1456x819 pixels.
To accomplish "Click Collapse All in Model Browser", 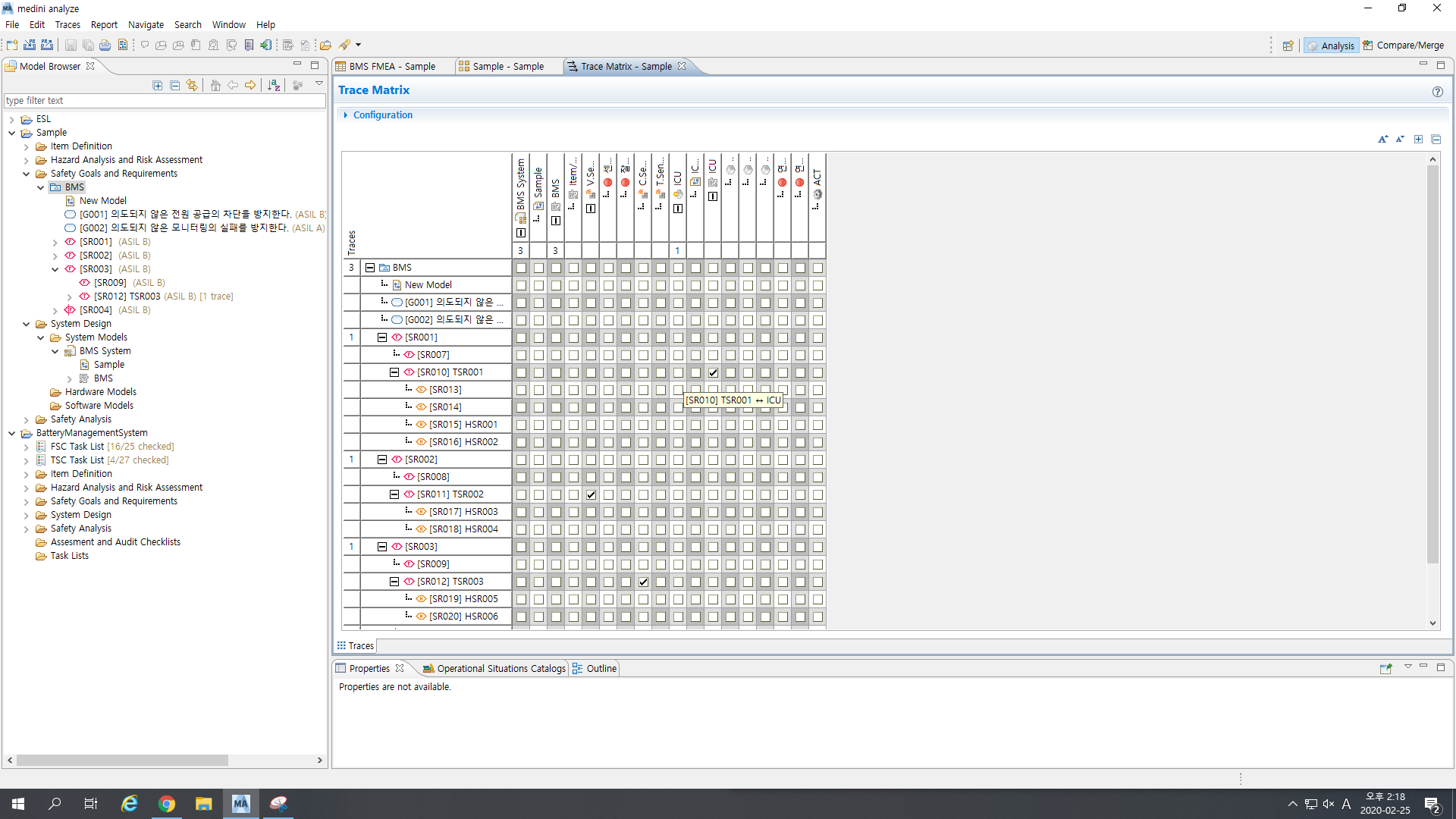I will pos(175,86).
